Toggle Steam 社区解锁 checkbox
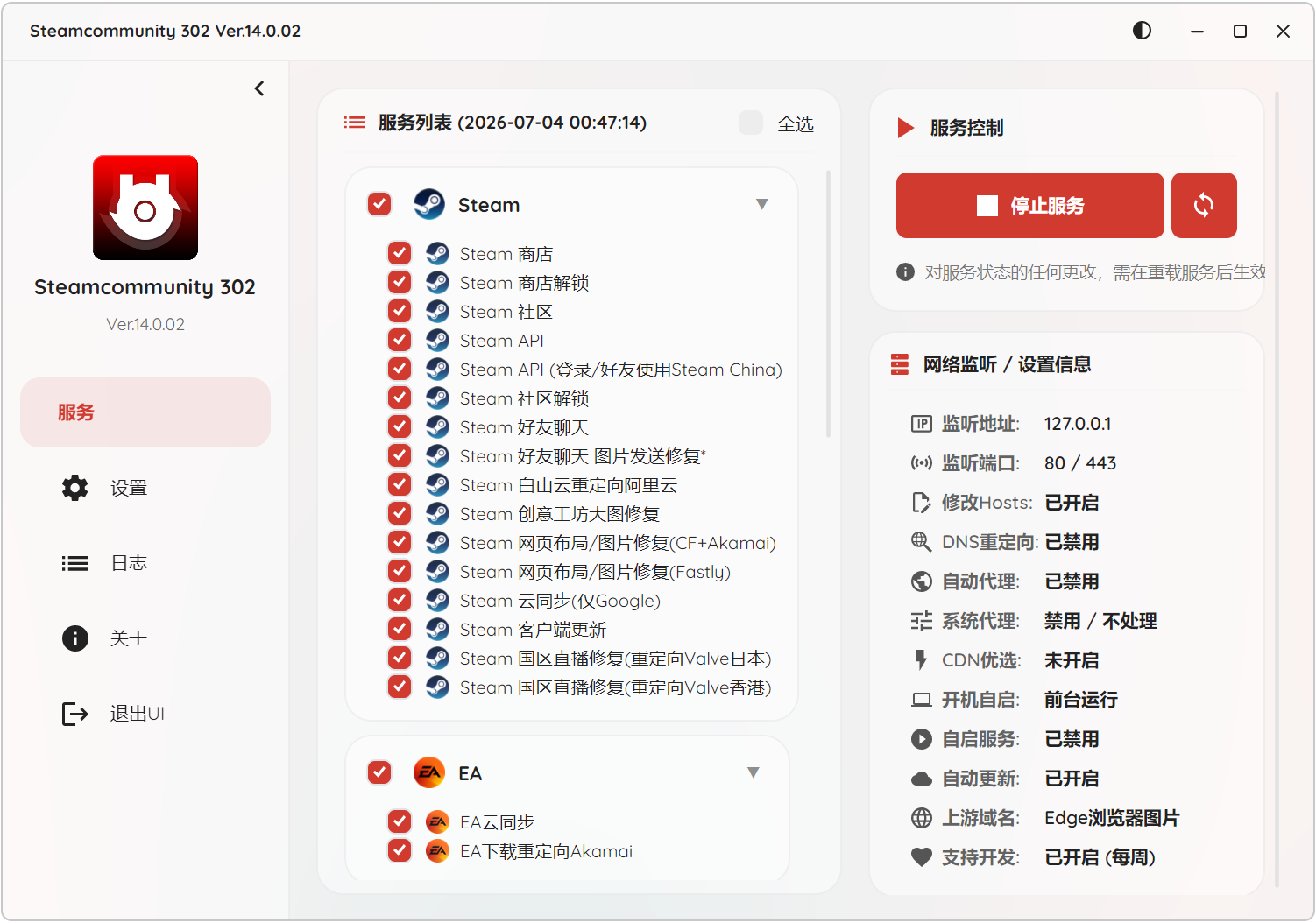This screenshot has width=1316, height=923. point(400,398)
